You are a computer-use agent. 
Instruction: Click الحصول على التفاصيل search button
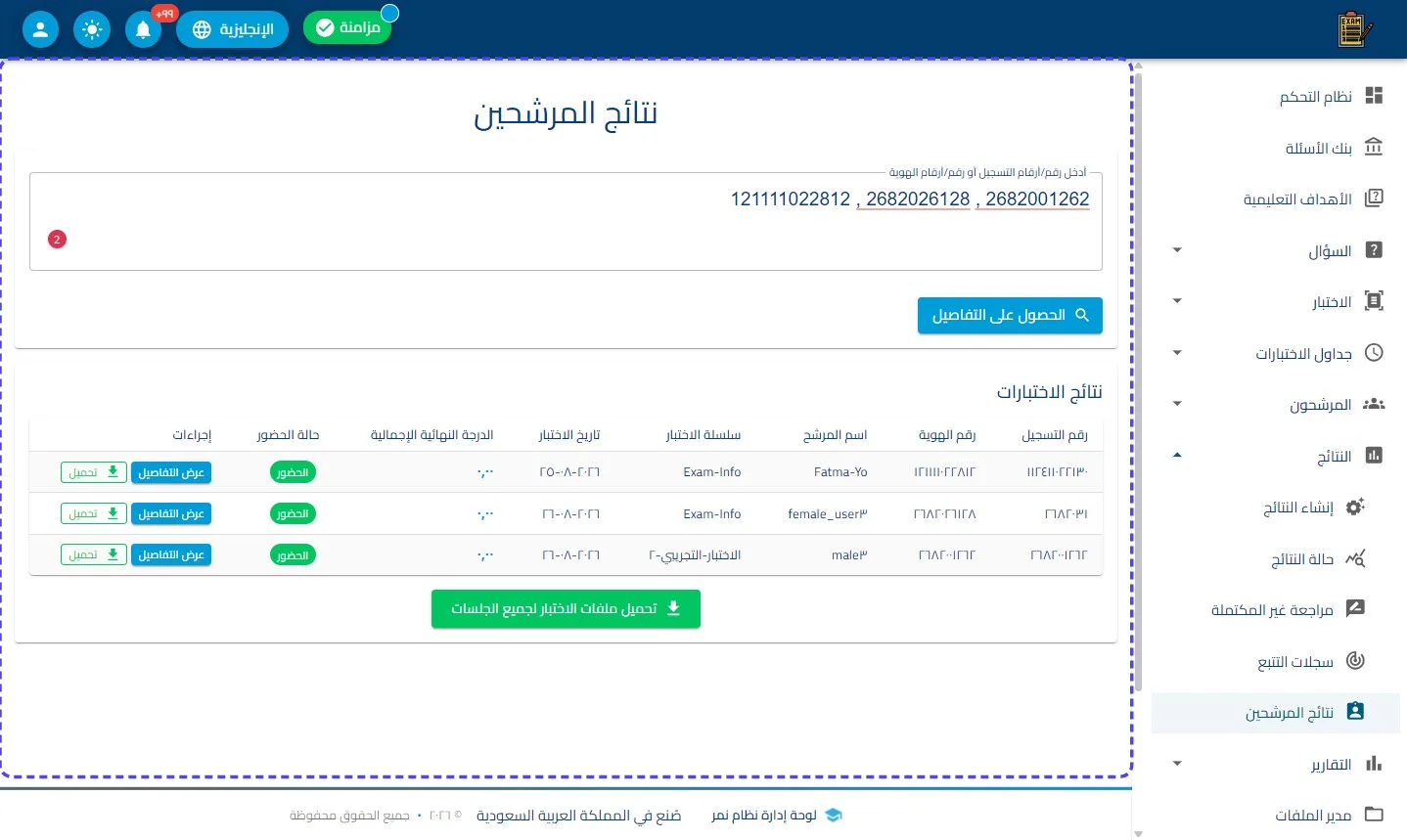click(1010, 315)
